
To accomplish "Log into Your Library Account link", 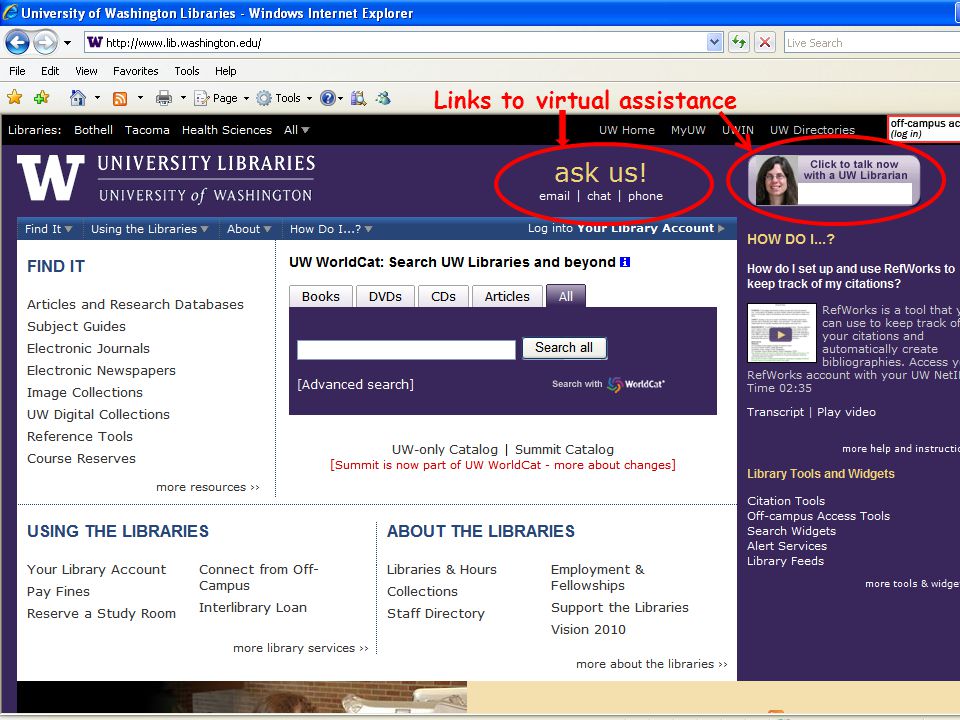I will (626, 228).
